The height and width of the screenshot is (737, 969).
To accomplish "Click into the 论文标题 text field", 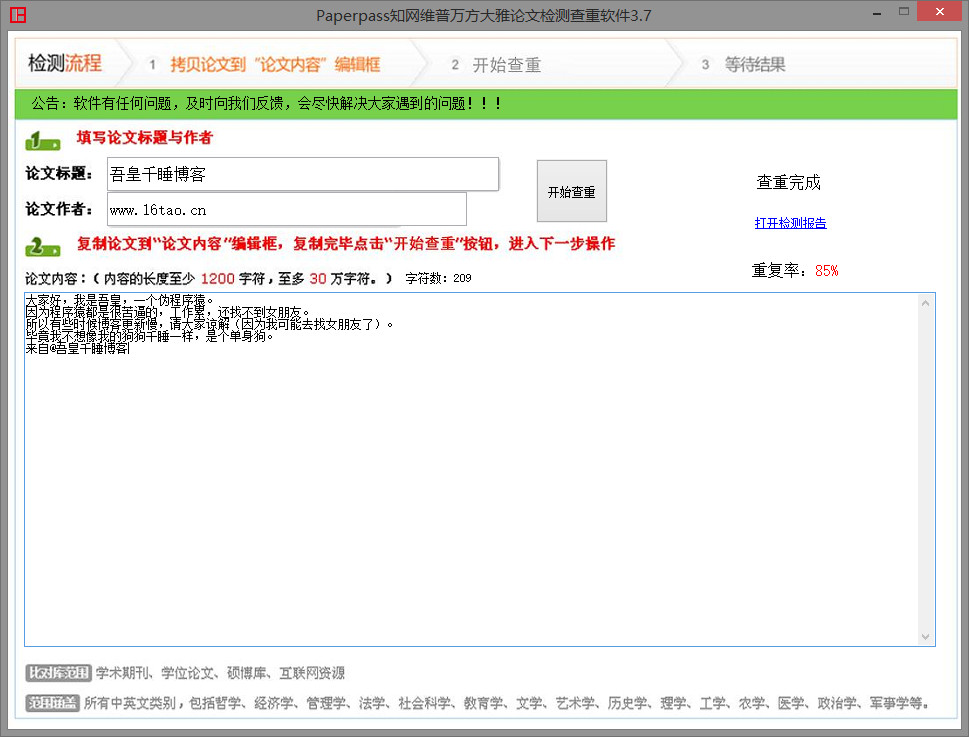I will click(302, 174).
